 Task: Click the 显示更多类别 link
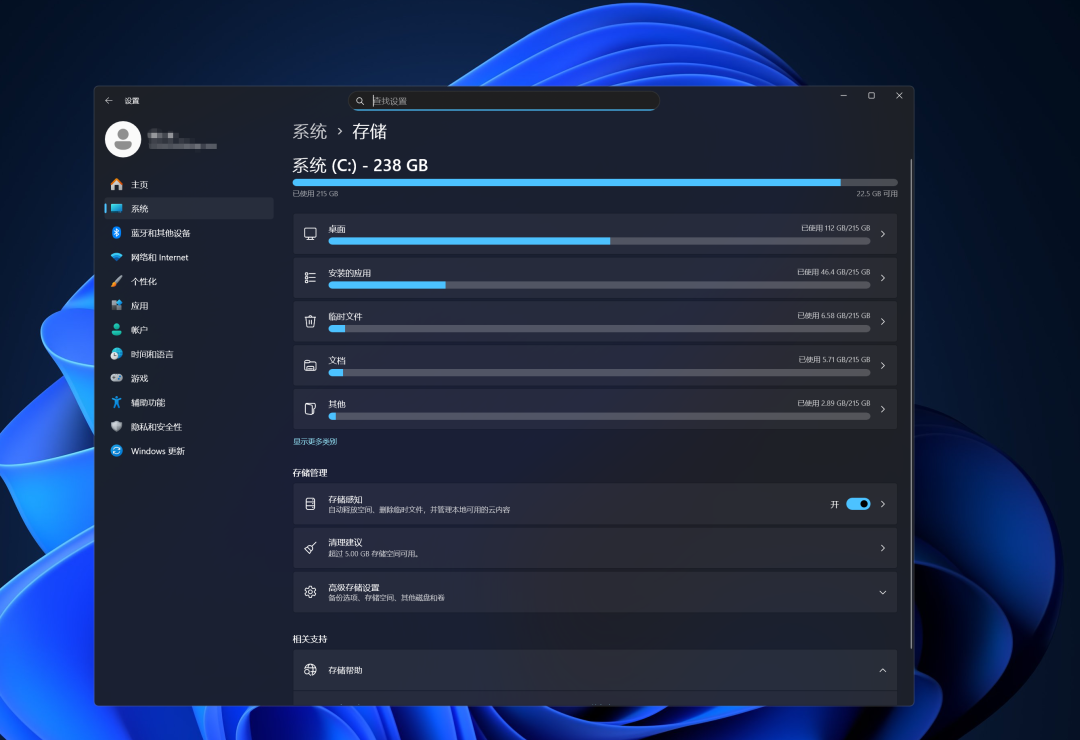click(x=315, y=442)
